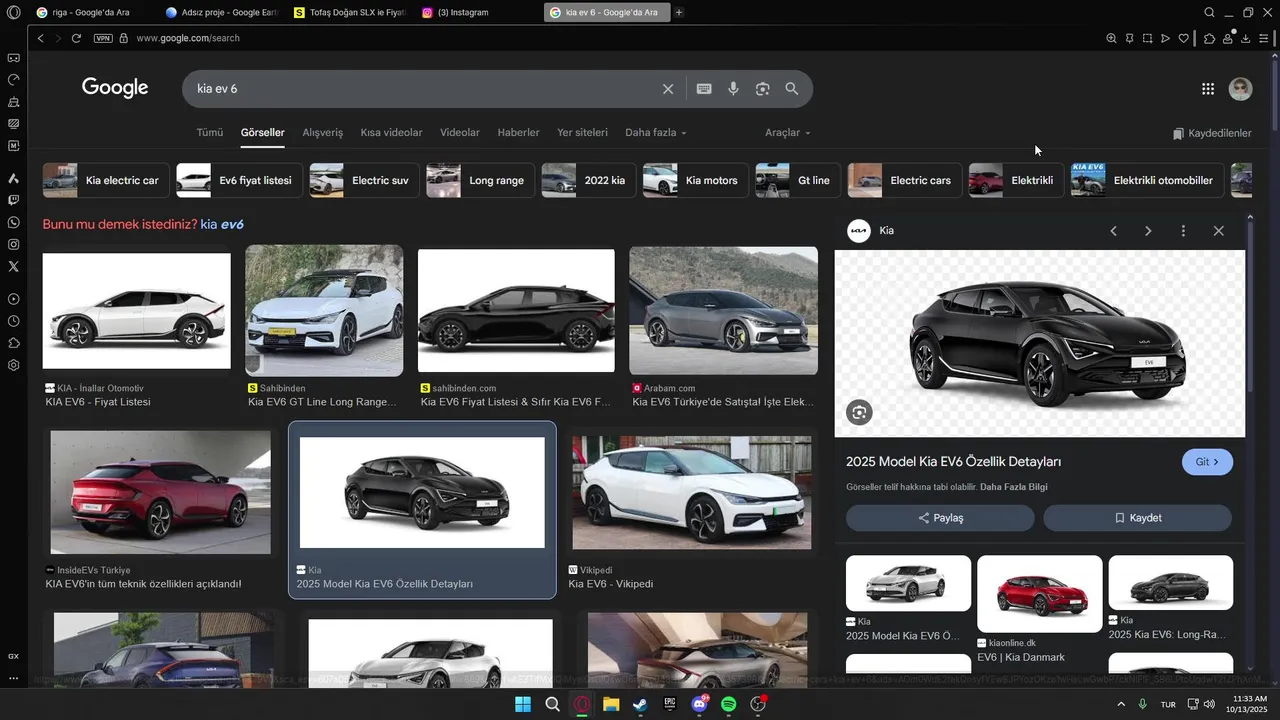Click the 'Kaydet' save button
The width and height of the screenshot is (1280, 720).
pos(1138,518)
